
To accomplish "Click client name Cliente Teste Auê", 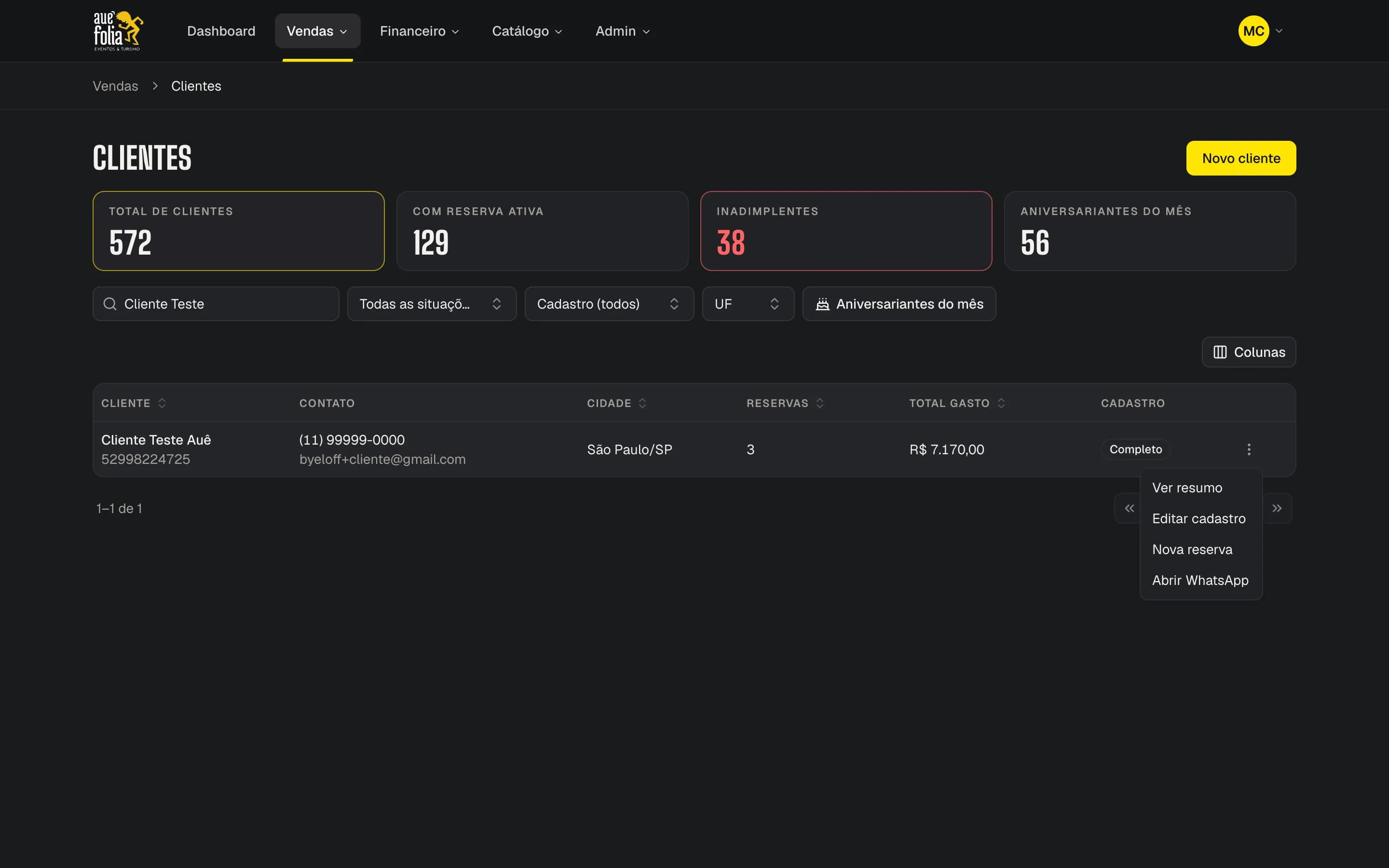I will (156, 440).
